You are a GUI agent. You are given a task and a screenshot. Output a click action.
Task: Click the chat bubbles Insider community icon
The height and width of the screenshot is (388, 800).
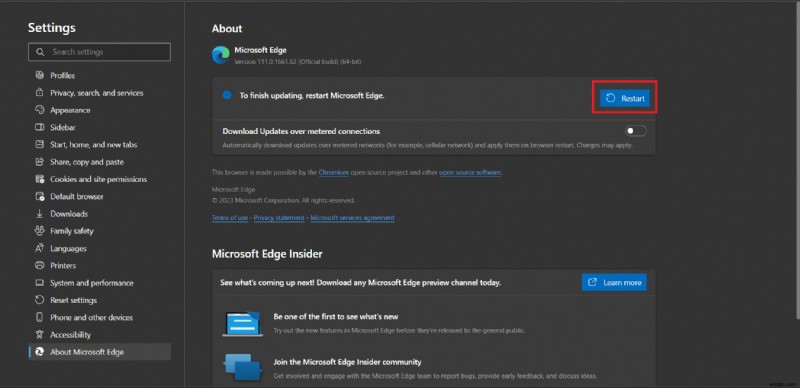click(243, 368)
